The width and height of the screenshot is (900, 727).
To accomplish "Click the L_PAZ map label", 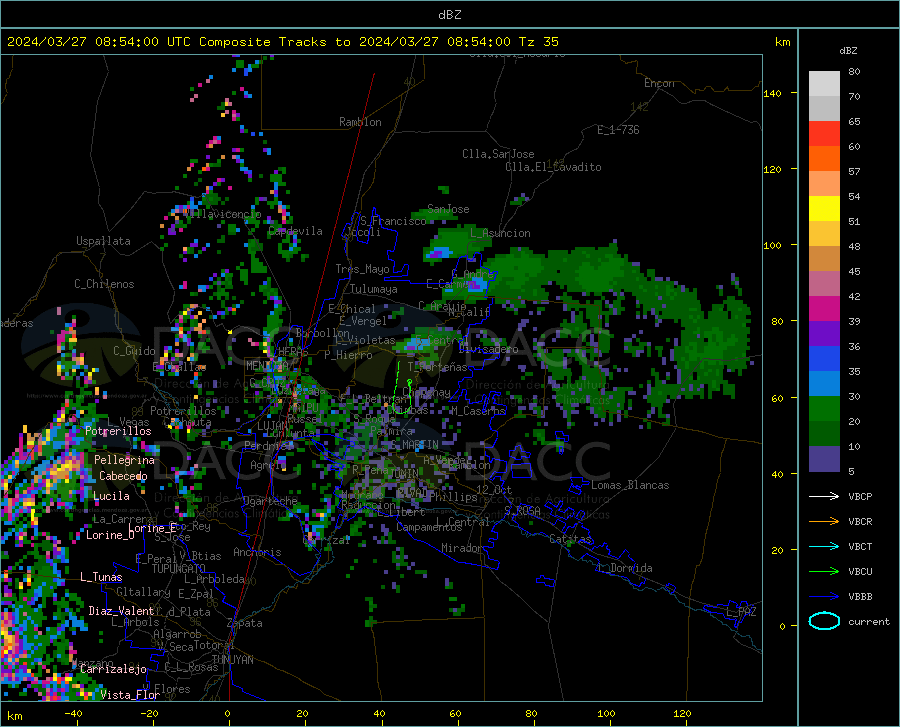I will pos(741,612).
